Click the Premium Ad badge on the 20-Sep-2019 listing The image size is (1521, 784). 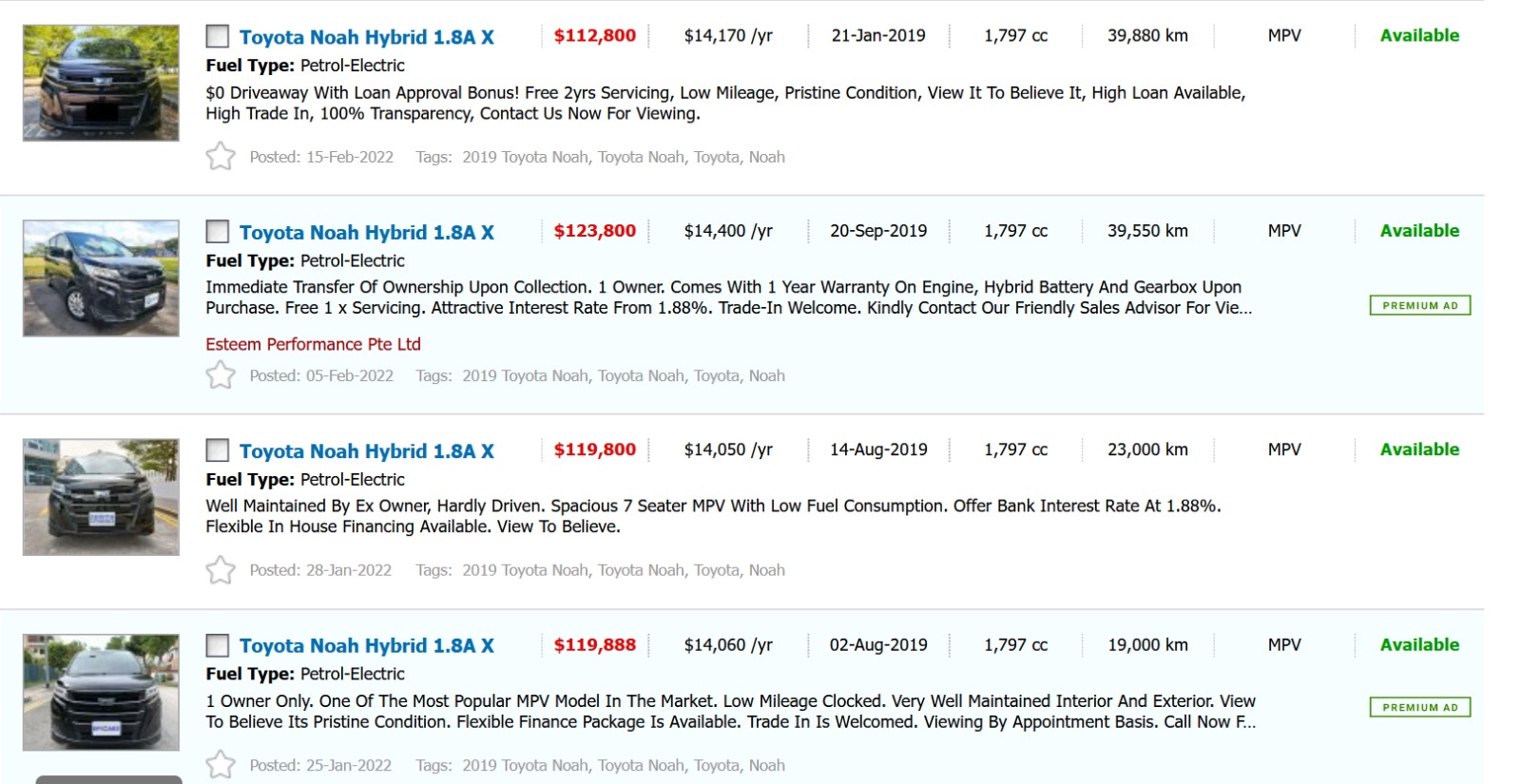point(1419,305)
